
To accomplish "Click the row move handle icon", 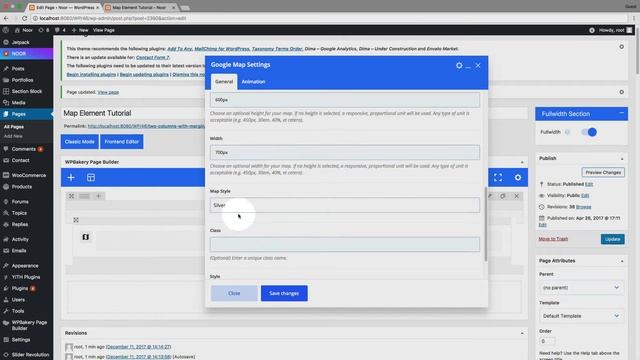I will coord(71,196).
